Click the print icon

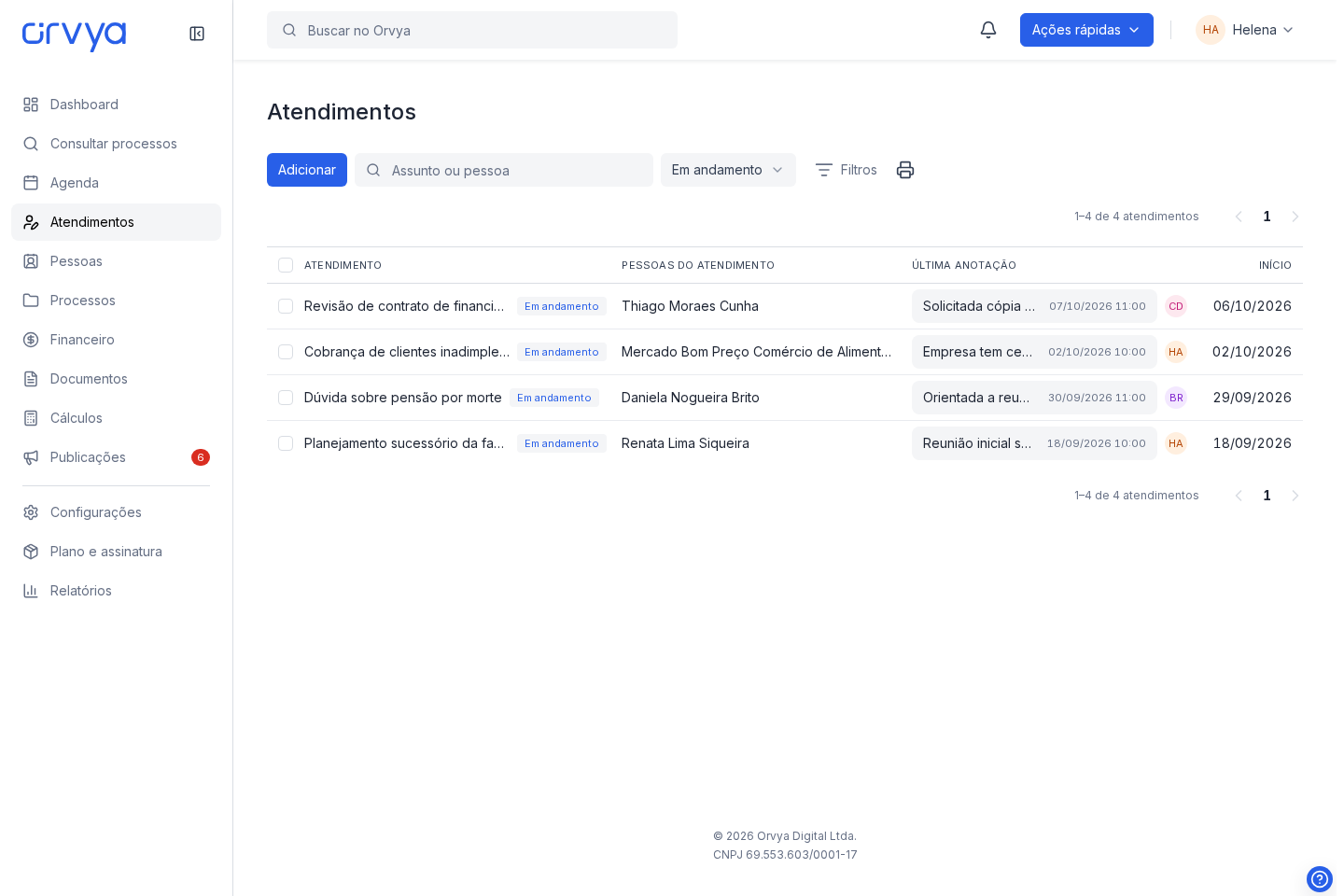(905, 170)
